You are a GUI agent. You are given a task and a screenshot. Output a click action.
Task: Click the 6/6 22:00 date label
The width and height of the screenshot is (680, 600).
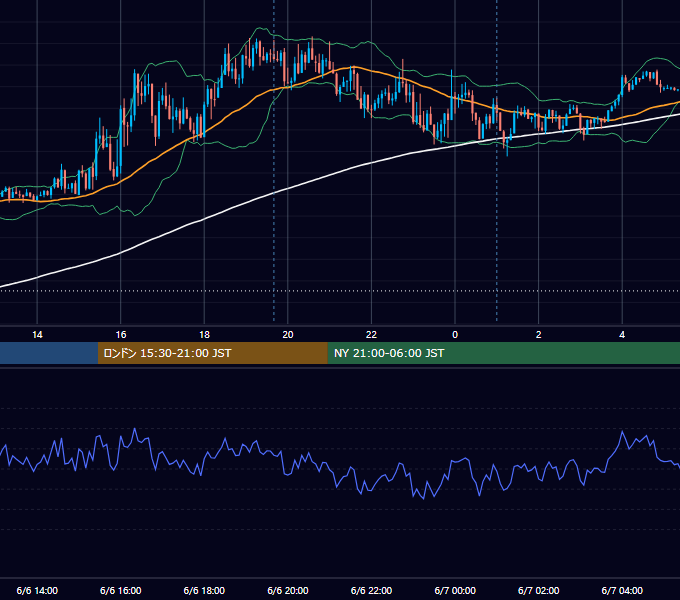[x=371, y=590]
